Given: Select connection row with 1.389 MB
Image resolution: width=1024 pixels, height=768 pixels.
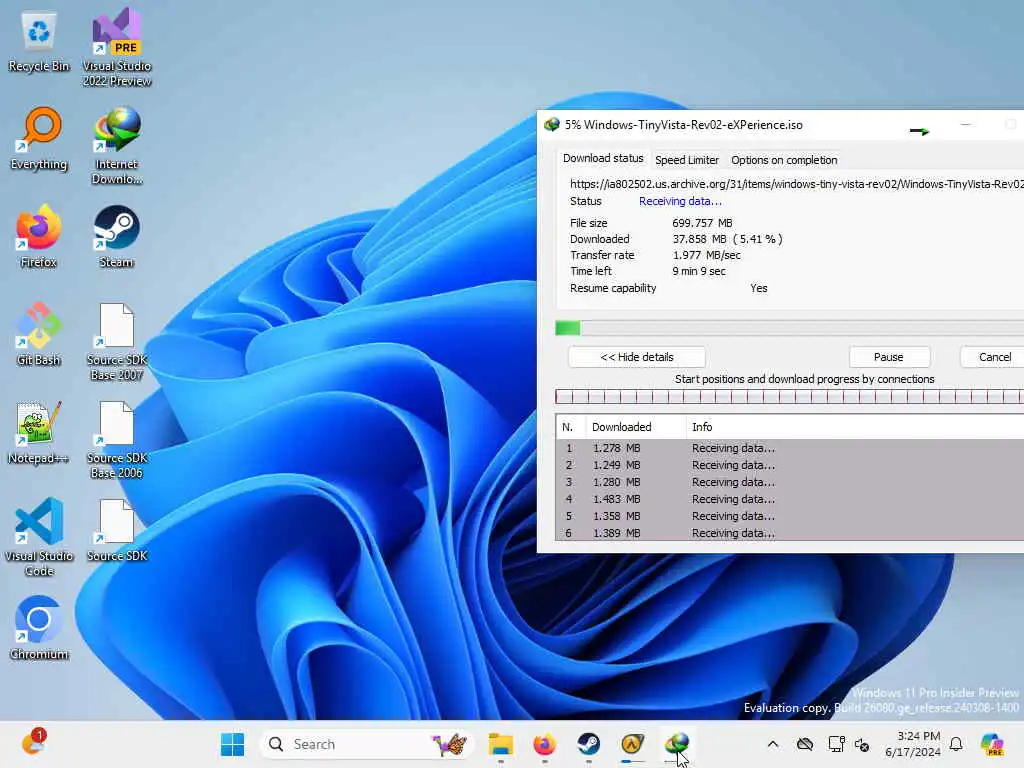Looking at the screenshot, I should [790, 533].
